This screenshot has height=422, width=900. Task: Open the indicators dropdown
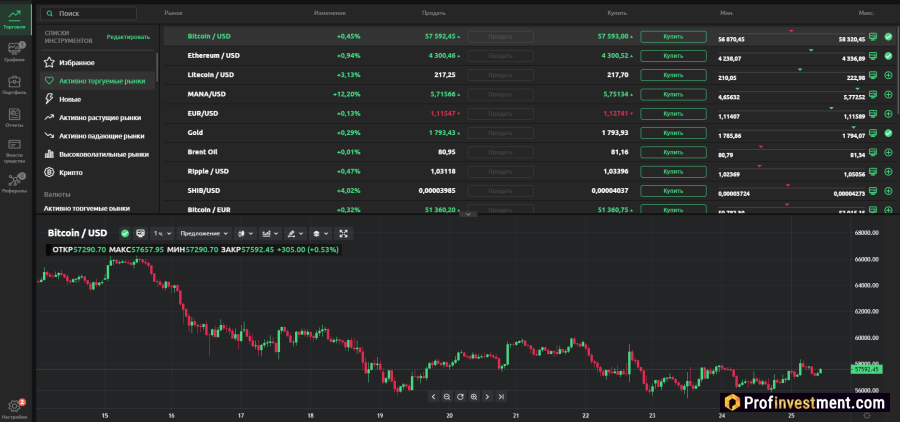270,233
